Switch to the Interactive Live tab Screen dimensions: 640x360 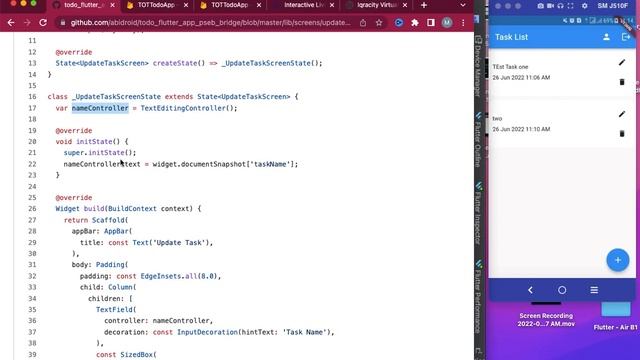click(304, 5)
